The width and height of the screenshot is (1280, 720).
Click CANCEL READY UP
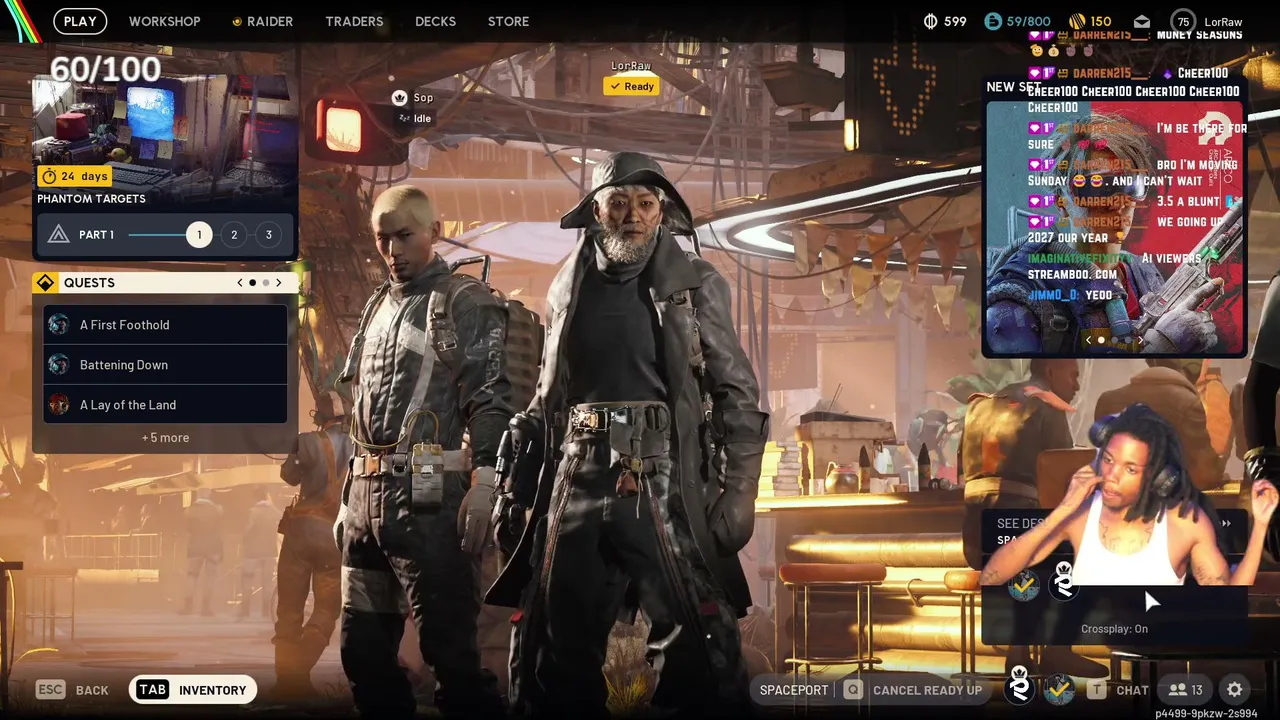pos(927,690)
